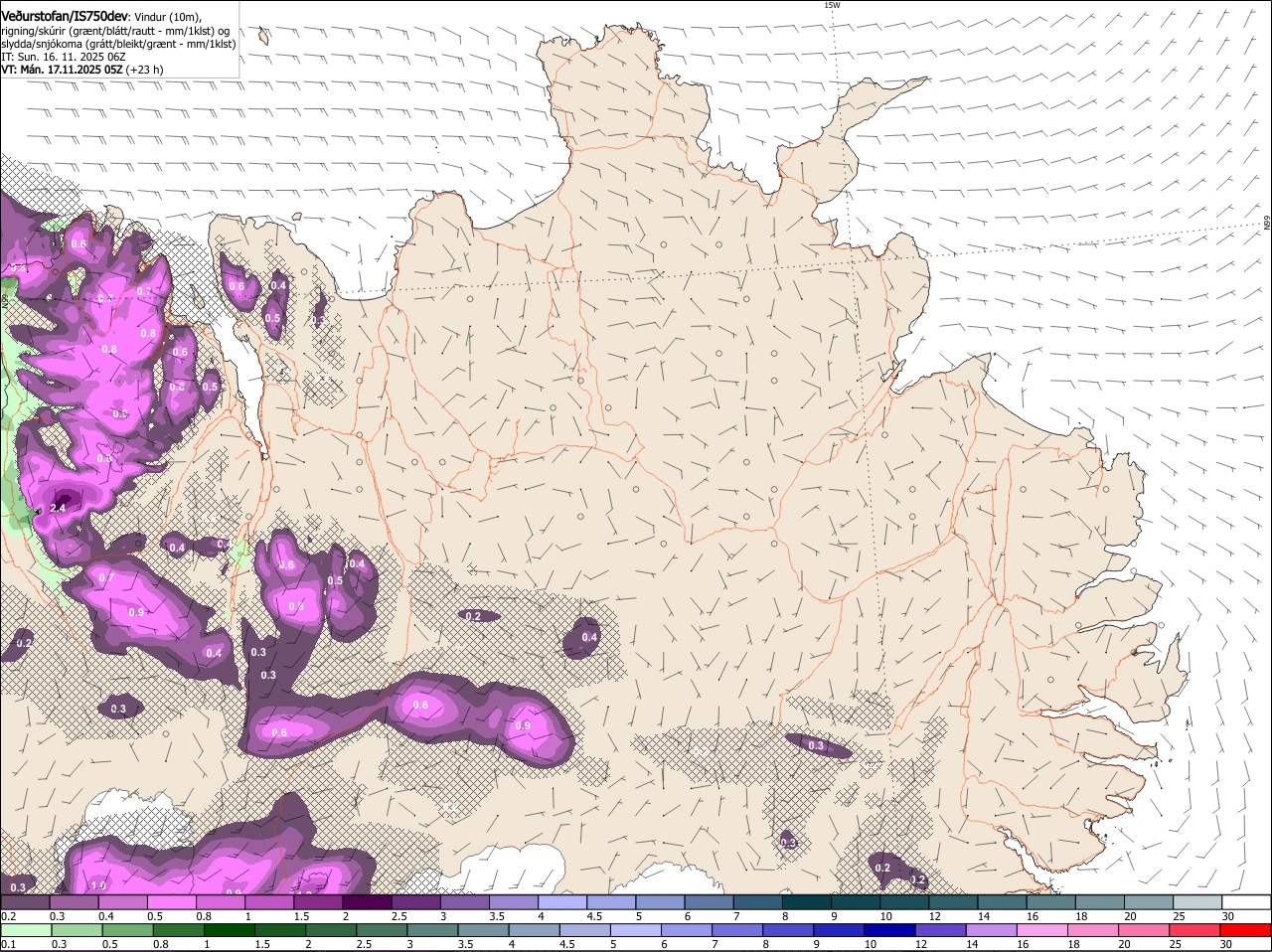Click the 'Vindur (10m)' header text
This screenshot has height=952, width=1272.
coord(167,17)
